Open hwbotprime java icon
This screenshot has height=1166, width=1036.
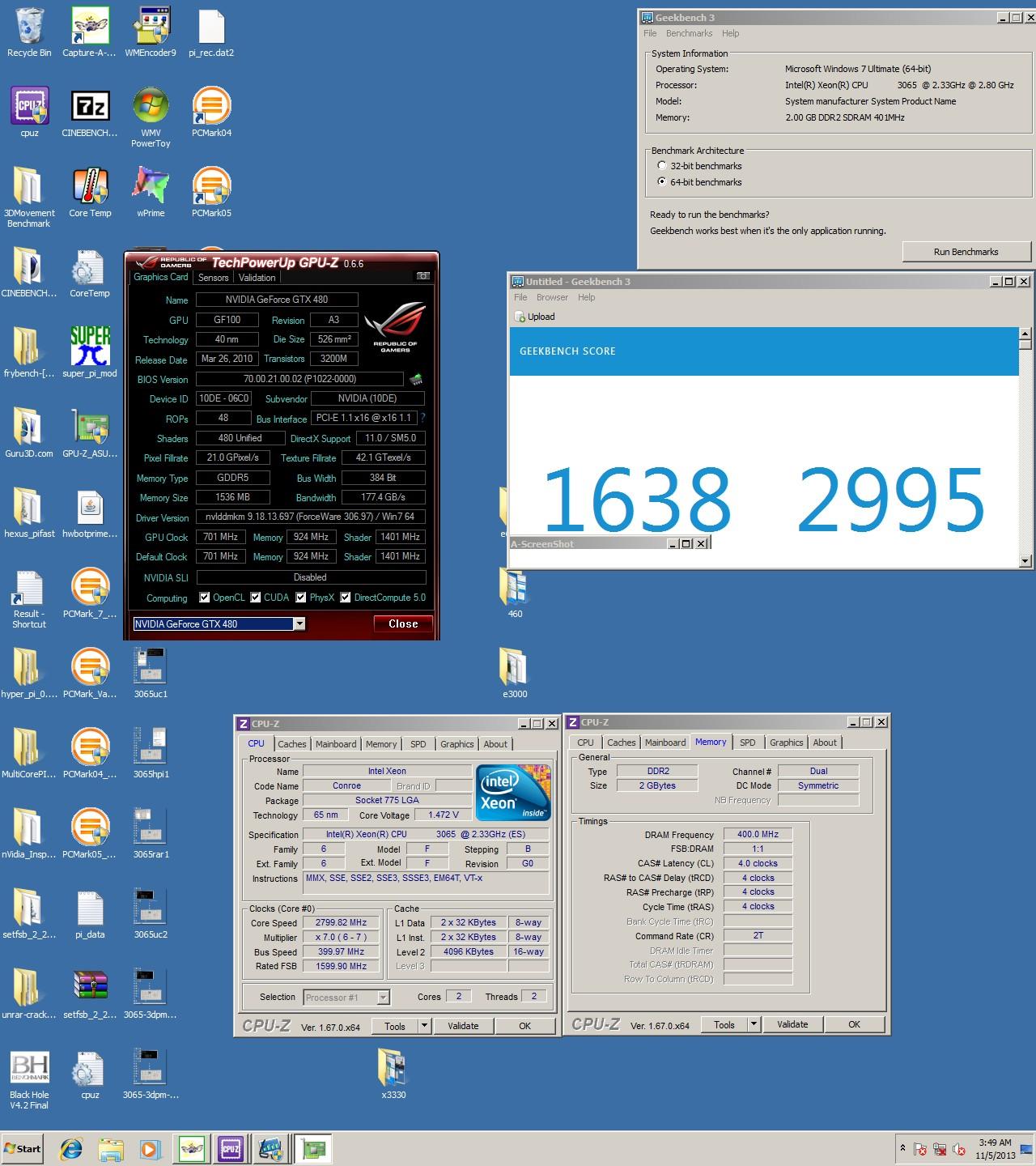(x=90, y=513)
